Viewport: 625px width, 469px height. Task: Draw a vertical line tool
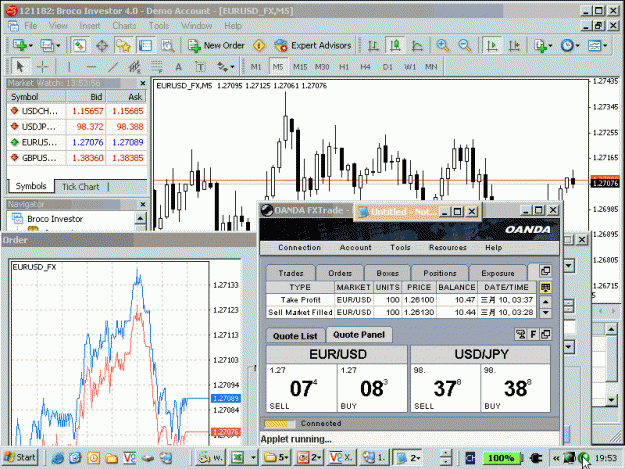[x=69, y=67]
